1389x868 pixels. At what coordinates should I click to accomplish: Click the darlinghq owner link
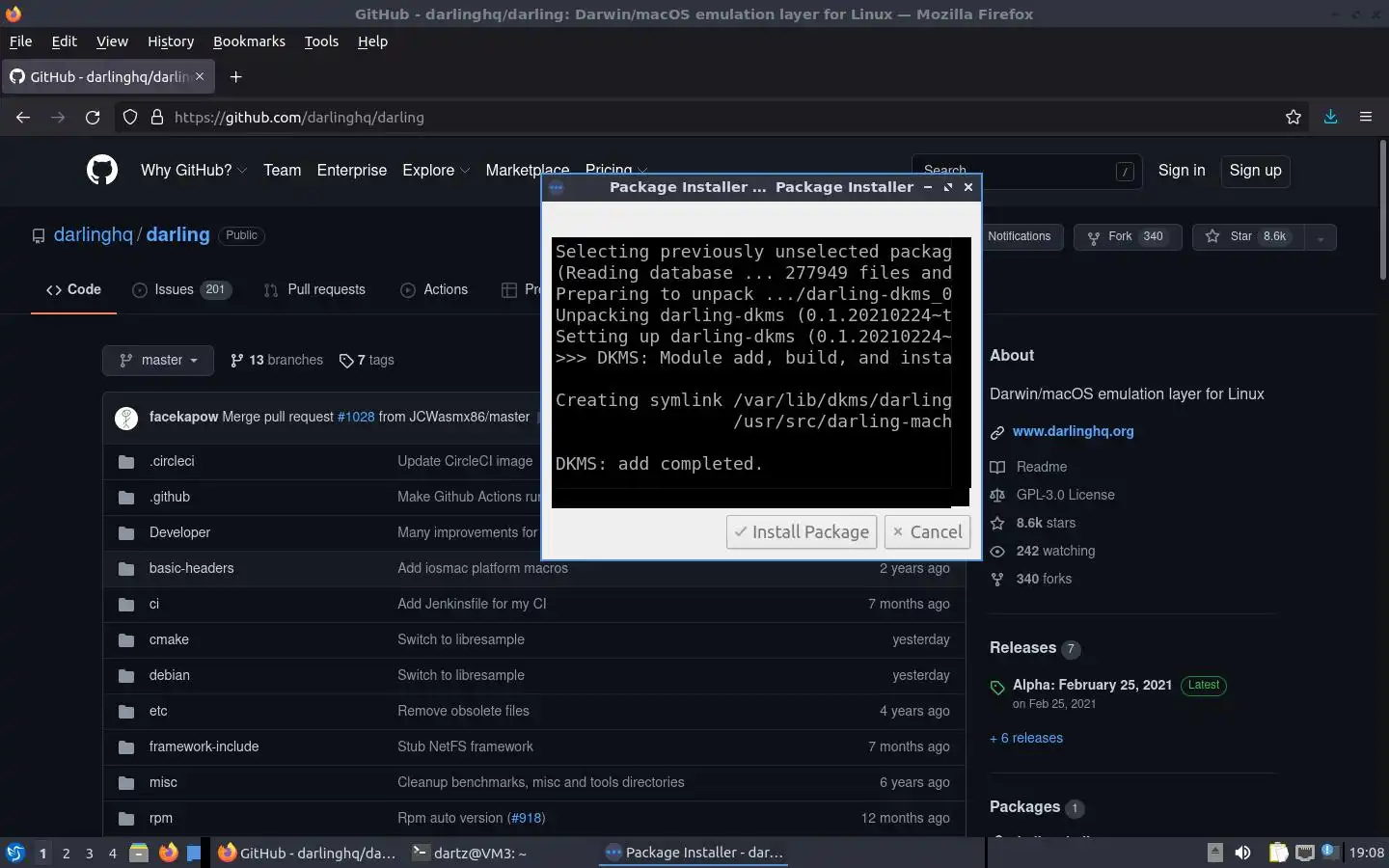93,234
